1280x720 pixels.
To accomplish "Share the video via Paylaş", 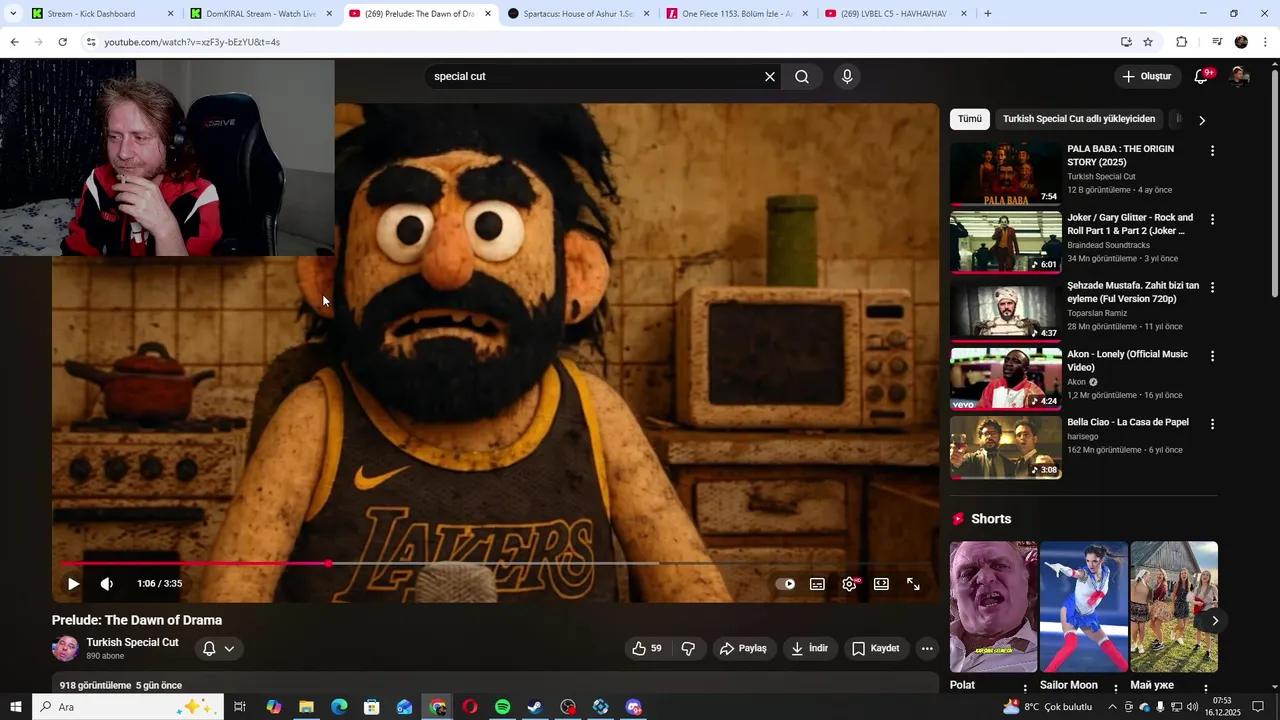I will [743, 649].
